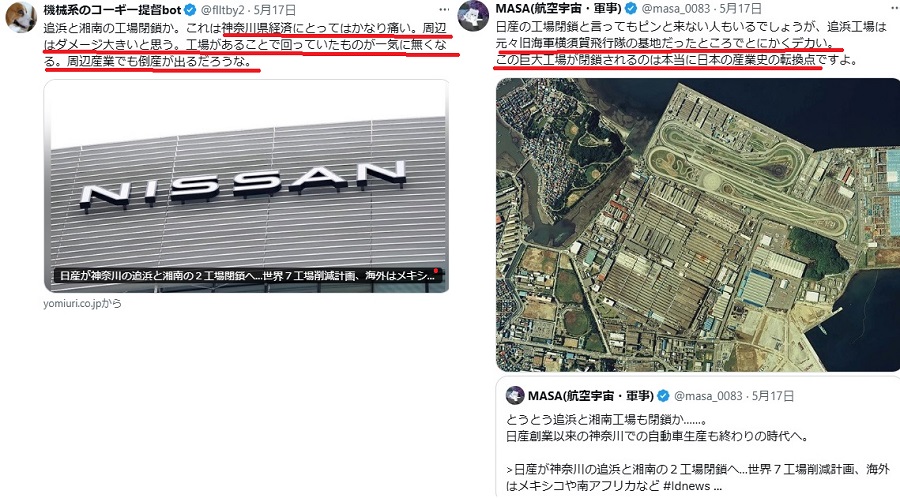Open 5月17日 timestamp of top MASA tweet
The image size is (900, 498).
pos(740,9)
